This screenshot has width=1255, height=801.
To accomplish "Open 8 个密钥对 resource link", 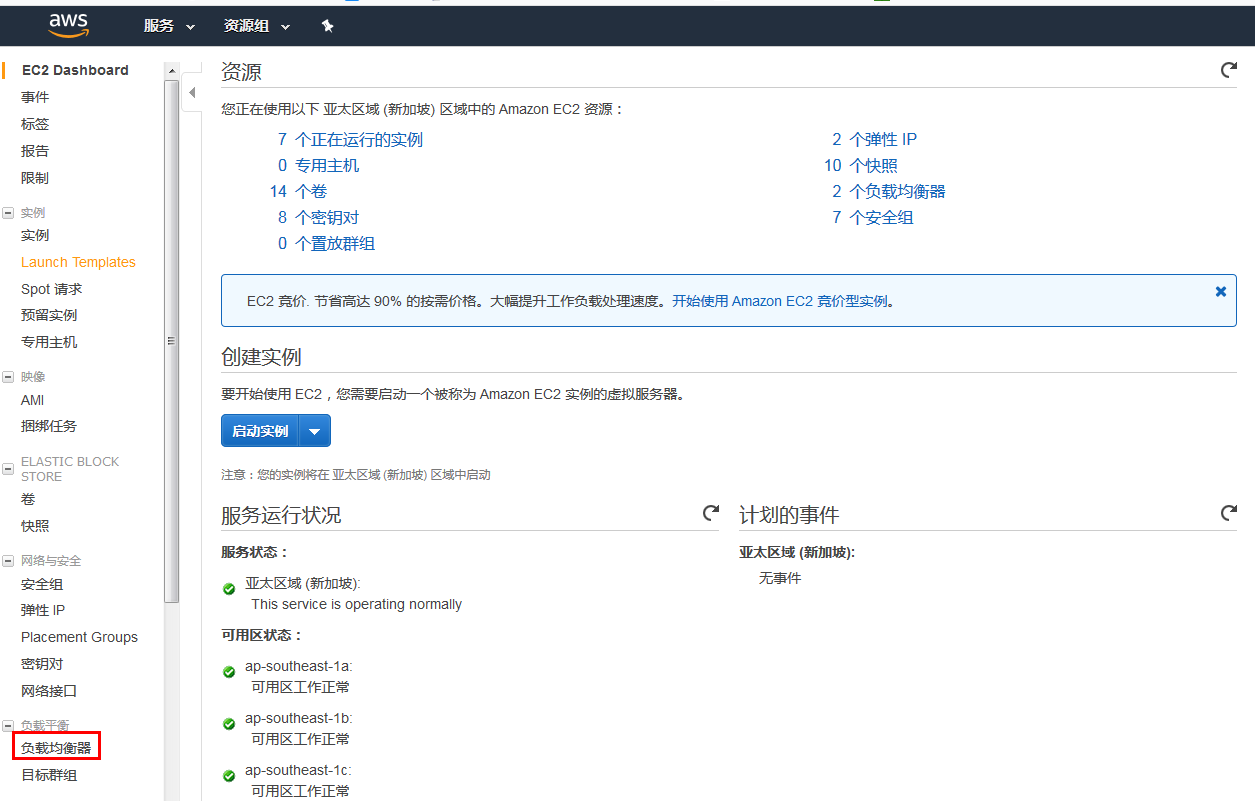I will [x=318, y=218].
